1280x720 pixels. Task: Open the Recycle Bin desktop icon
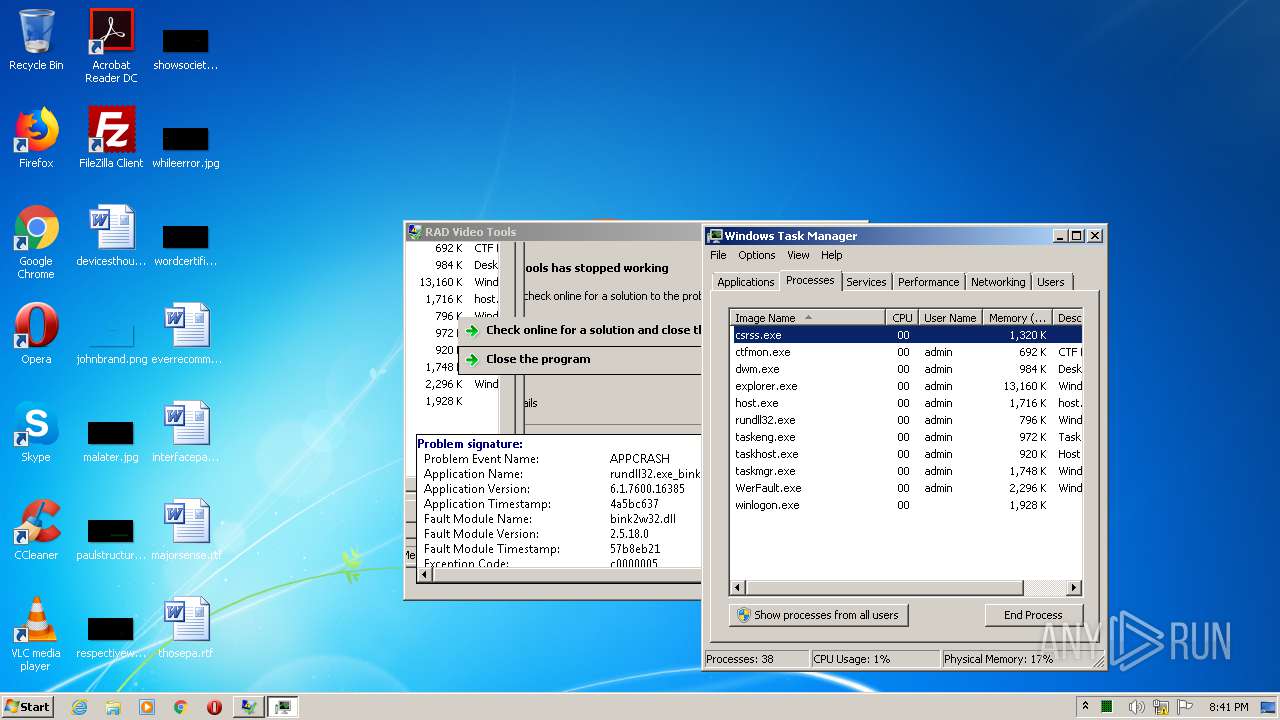[x=36, y=41]
